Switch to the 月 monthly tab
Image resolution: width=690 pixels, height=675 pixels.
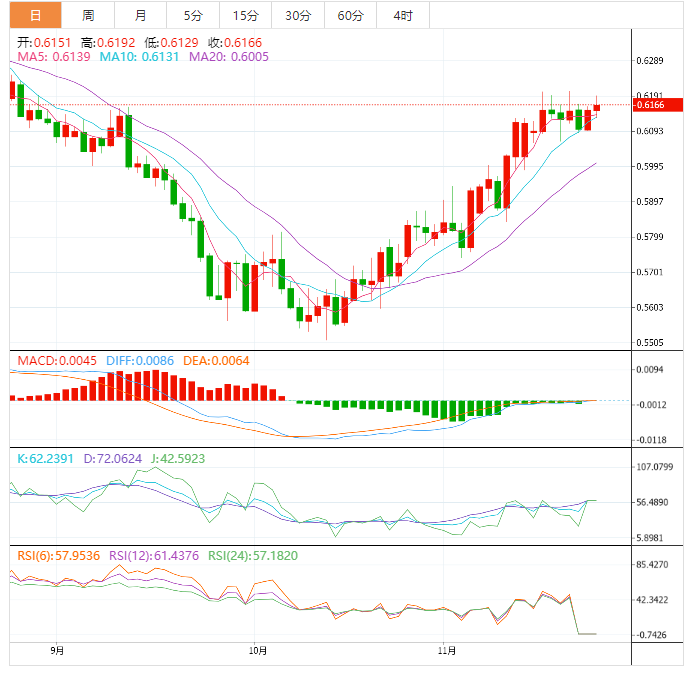[x=140, y=15]
